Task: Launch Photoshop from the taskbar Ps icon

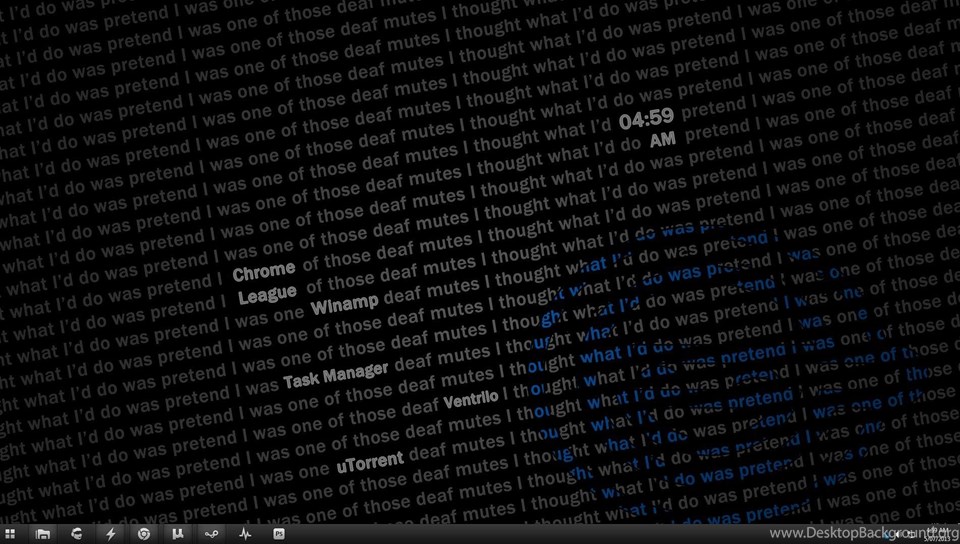Action: point(279,534)
